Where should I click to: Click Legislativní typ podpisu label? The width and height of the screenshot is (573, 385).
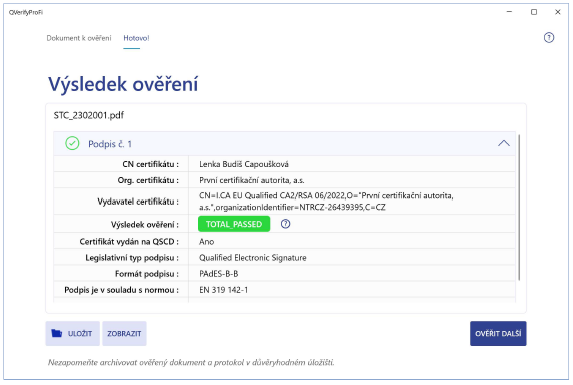pos(132,258)
